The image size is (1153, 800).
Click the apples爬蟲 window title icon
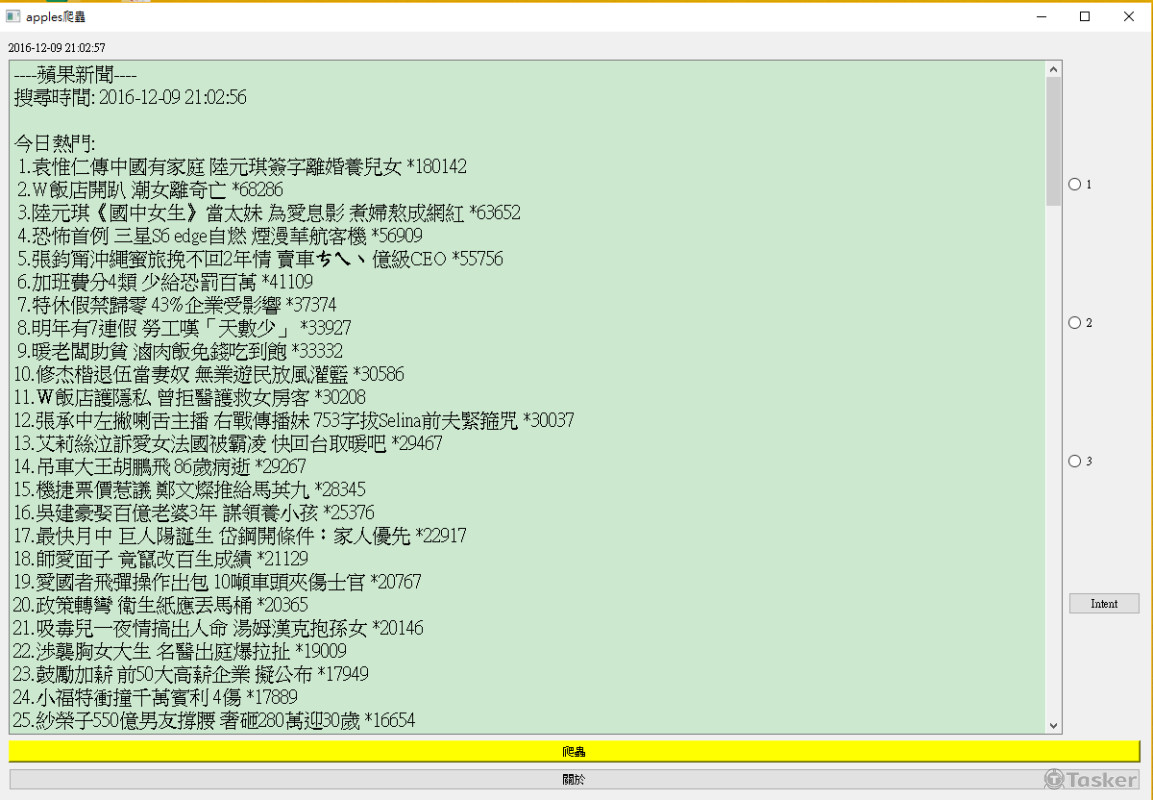click(x=13, y=16)
